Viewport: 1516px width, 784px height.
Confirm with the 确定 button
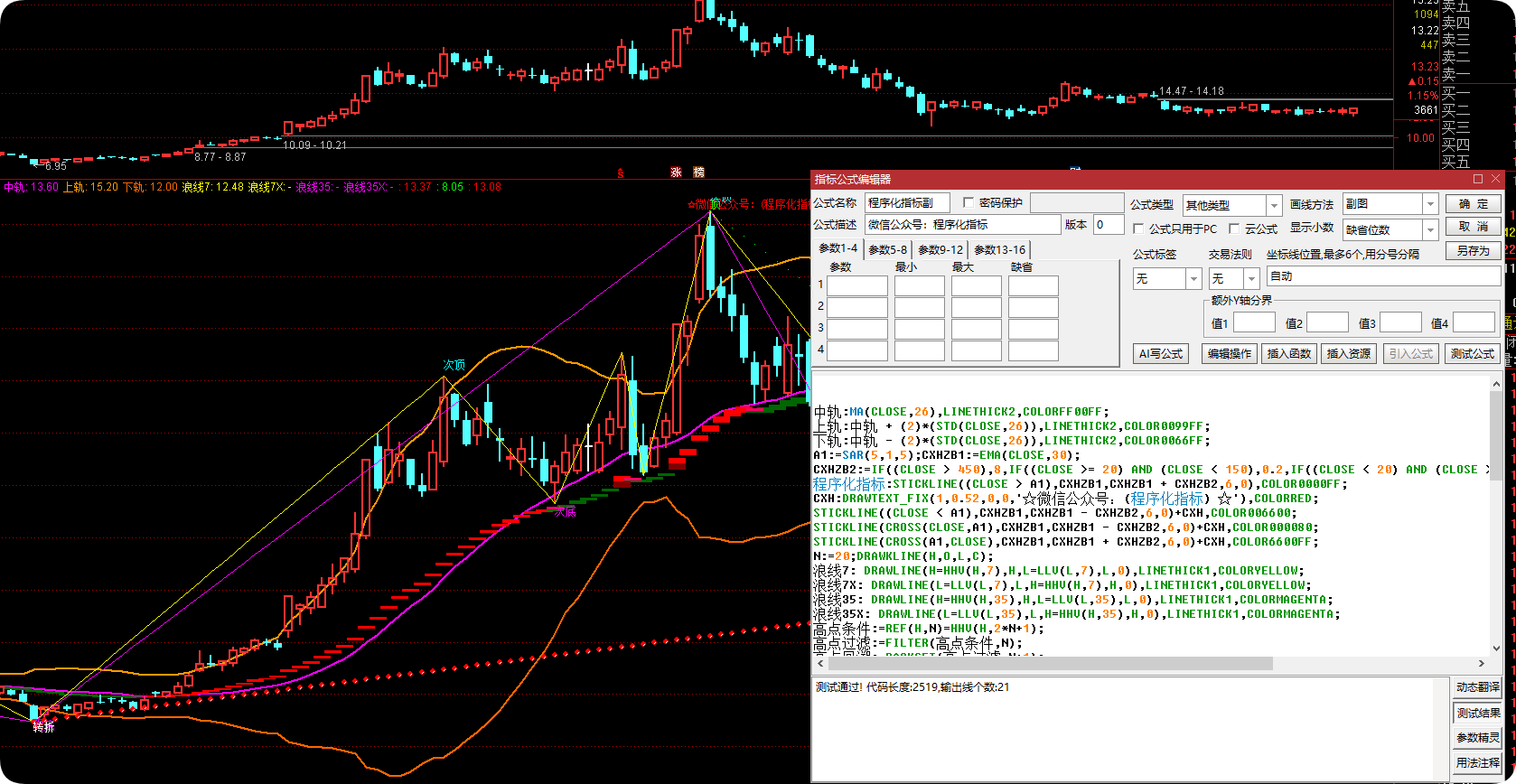coord(1474,204)
